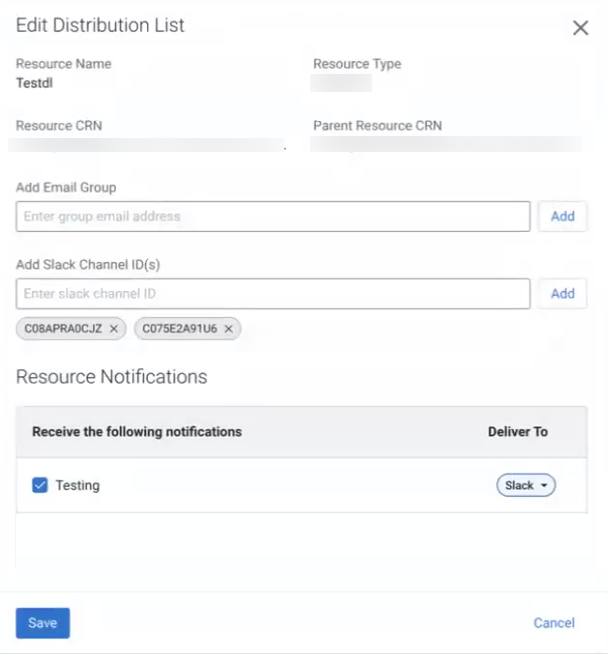Screen dimensions: 608x654
Task: Click the Receive the following notifications header
Action: [137, 432]
